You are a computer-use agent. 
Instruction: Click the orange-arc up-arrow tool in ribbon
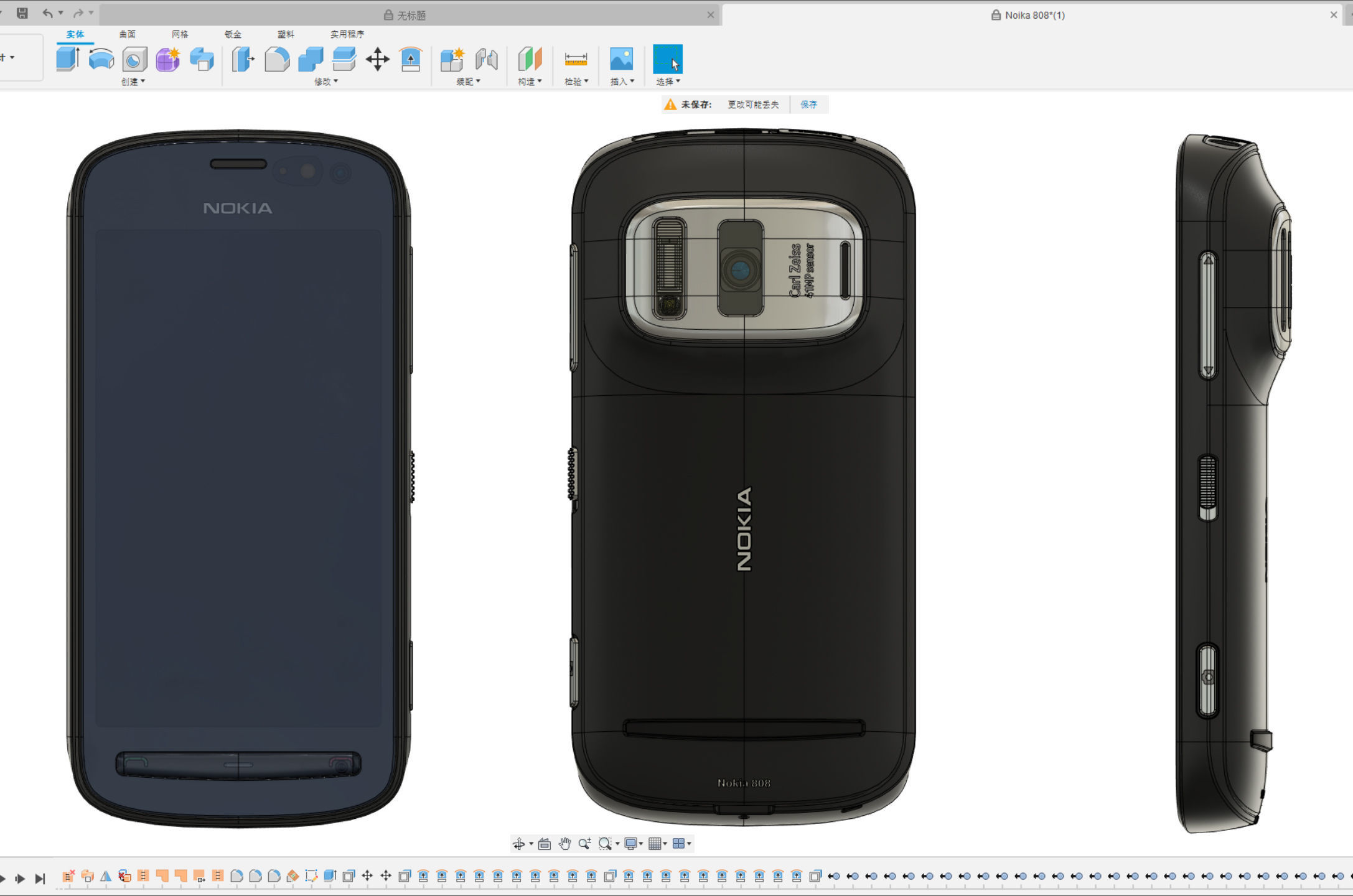(x=411, y=59)
